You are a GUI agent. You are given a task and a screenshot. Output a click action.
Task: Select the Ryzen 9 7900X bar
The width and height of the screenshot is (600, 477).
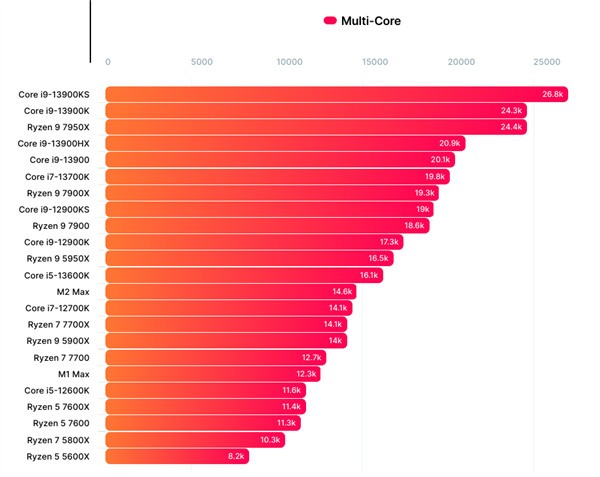272,193
